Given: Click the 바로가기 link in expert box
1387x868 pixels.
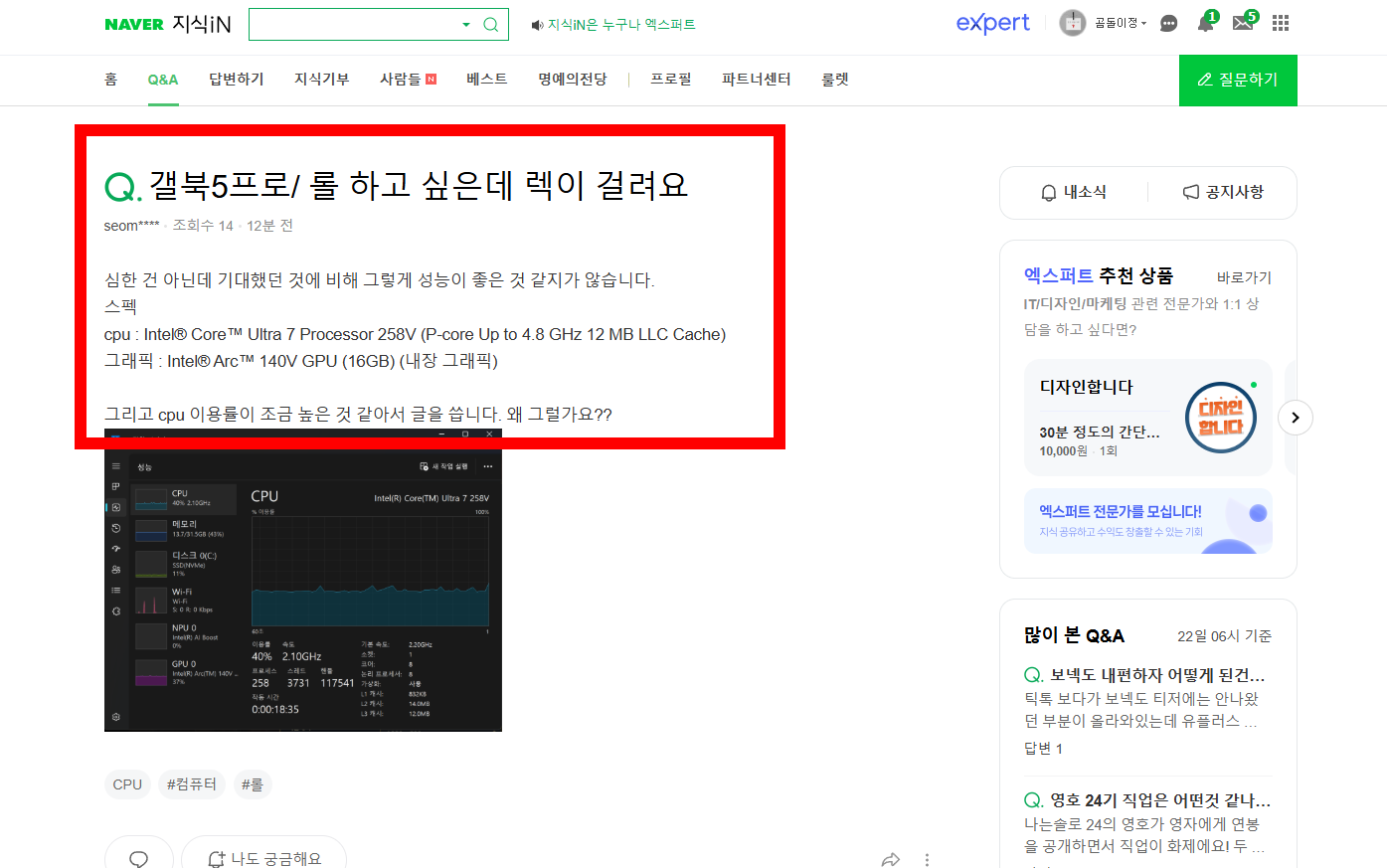Looking at the screenshot, I should tap(1245, 277).
